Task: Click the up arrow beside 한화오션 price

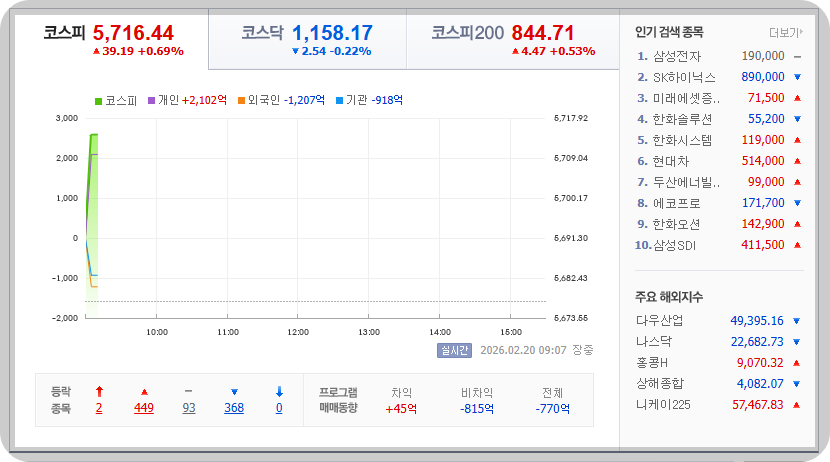Action: coord(798,224)
